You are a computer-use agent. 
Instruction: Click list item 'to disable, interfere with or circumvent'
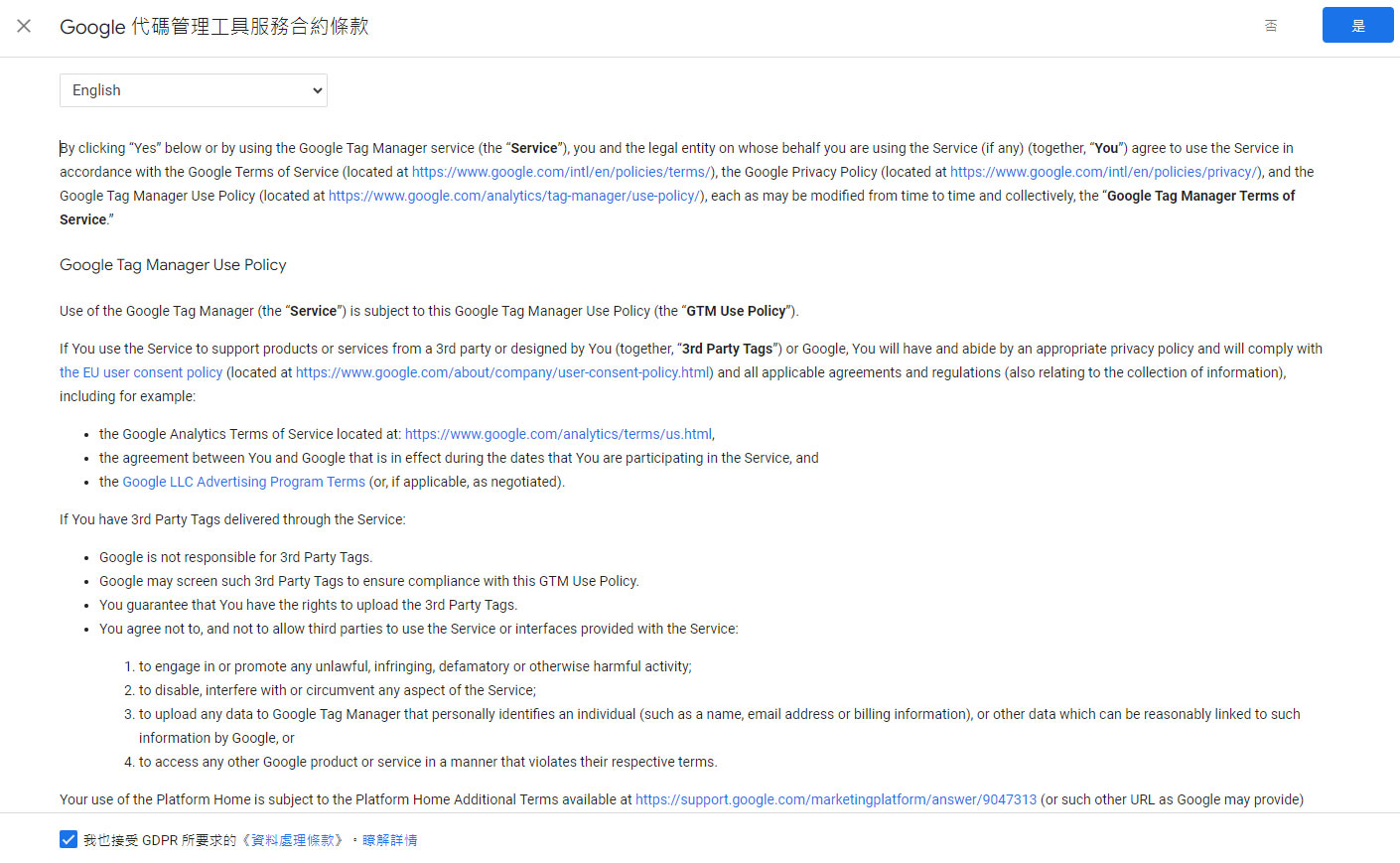pos(338,690)
